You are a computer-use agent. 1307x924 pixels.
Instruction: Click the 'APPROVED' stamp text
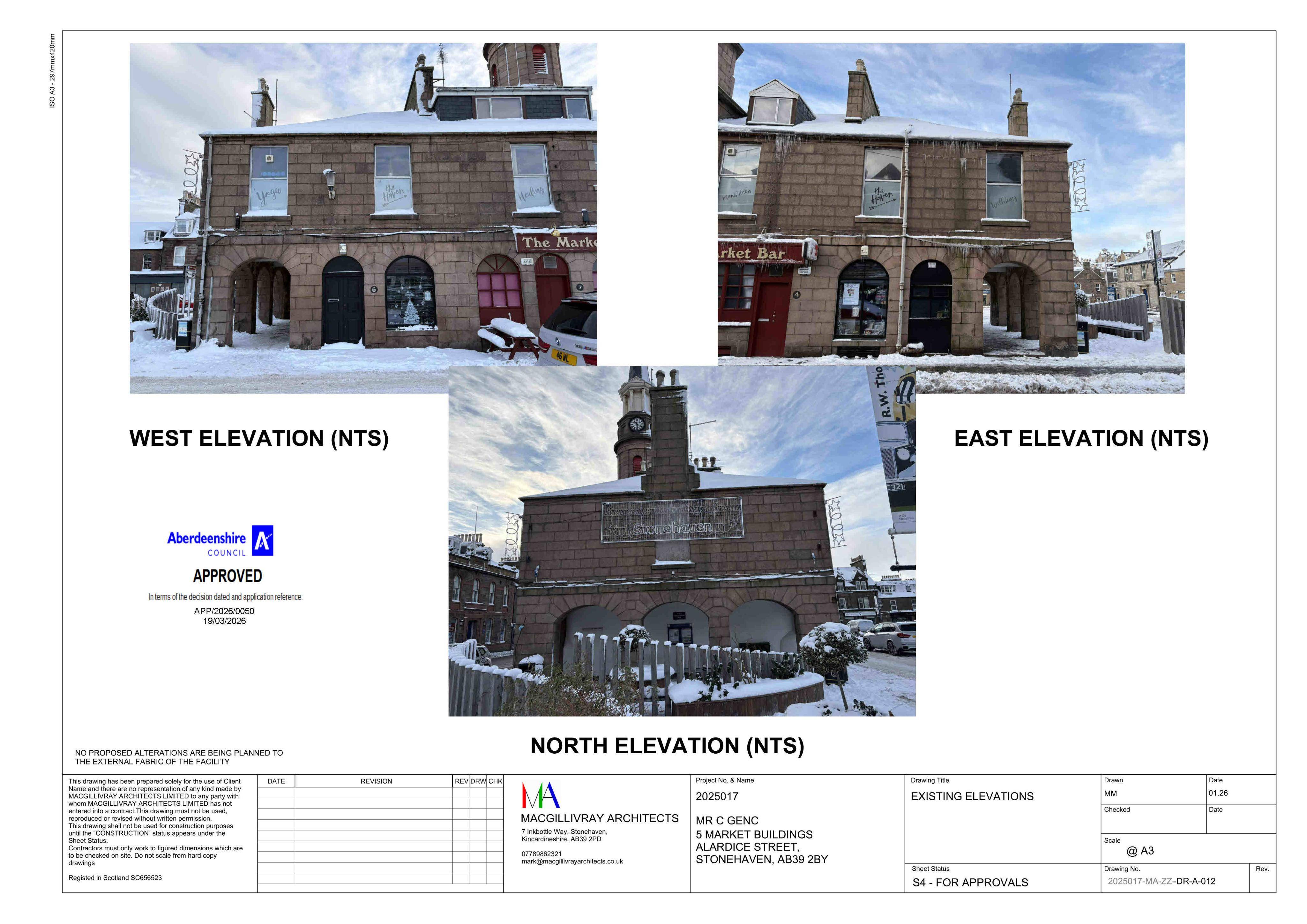228,576
